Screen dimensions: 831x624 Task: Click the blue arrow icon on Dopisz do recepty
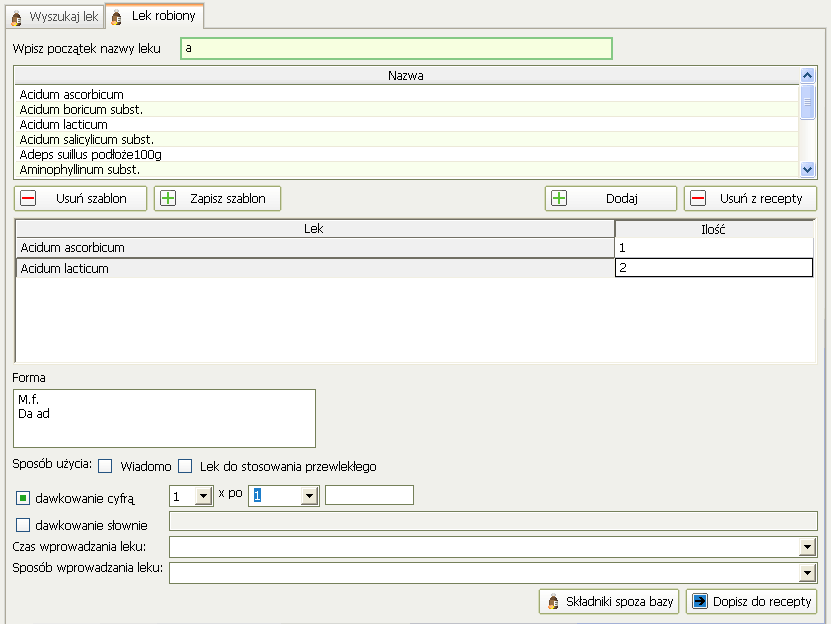tap(700, 601)
